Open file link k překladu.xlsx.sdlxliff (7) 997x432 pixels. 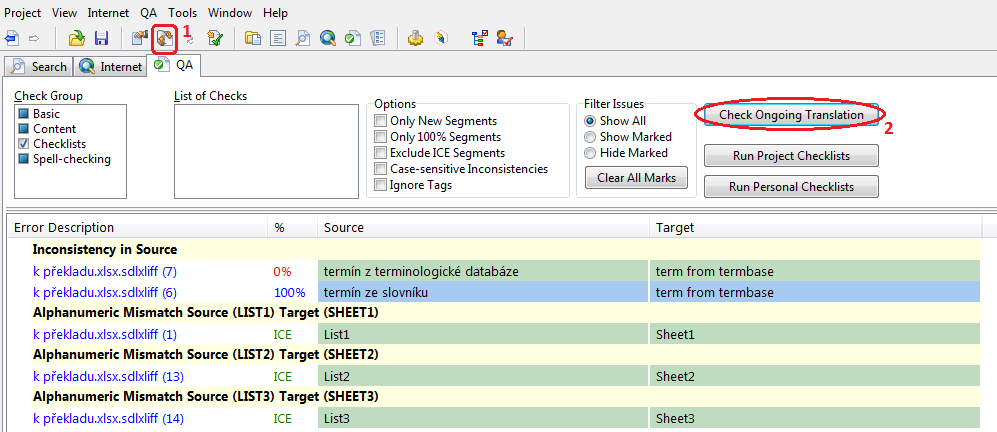tap(105, 272)
